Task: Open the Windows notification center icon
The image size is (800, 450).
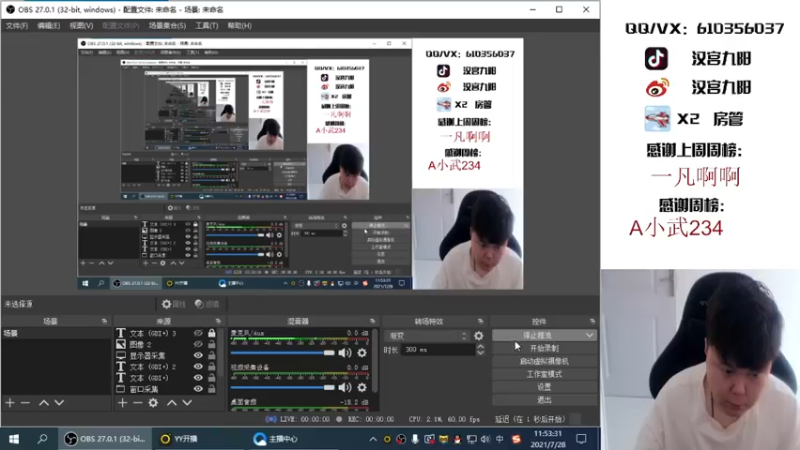Action: click(x=581, y=439)
